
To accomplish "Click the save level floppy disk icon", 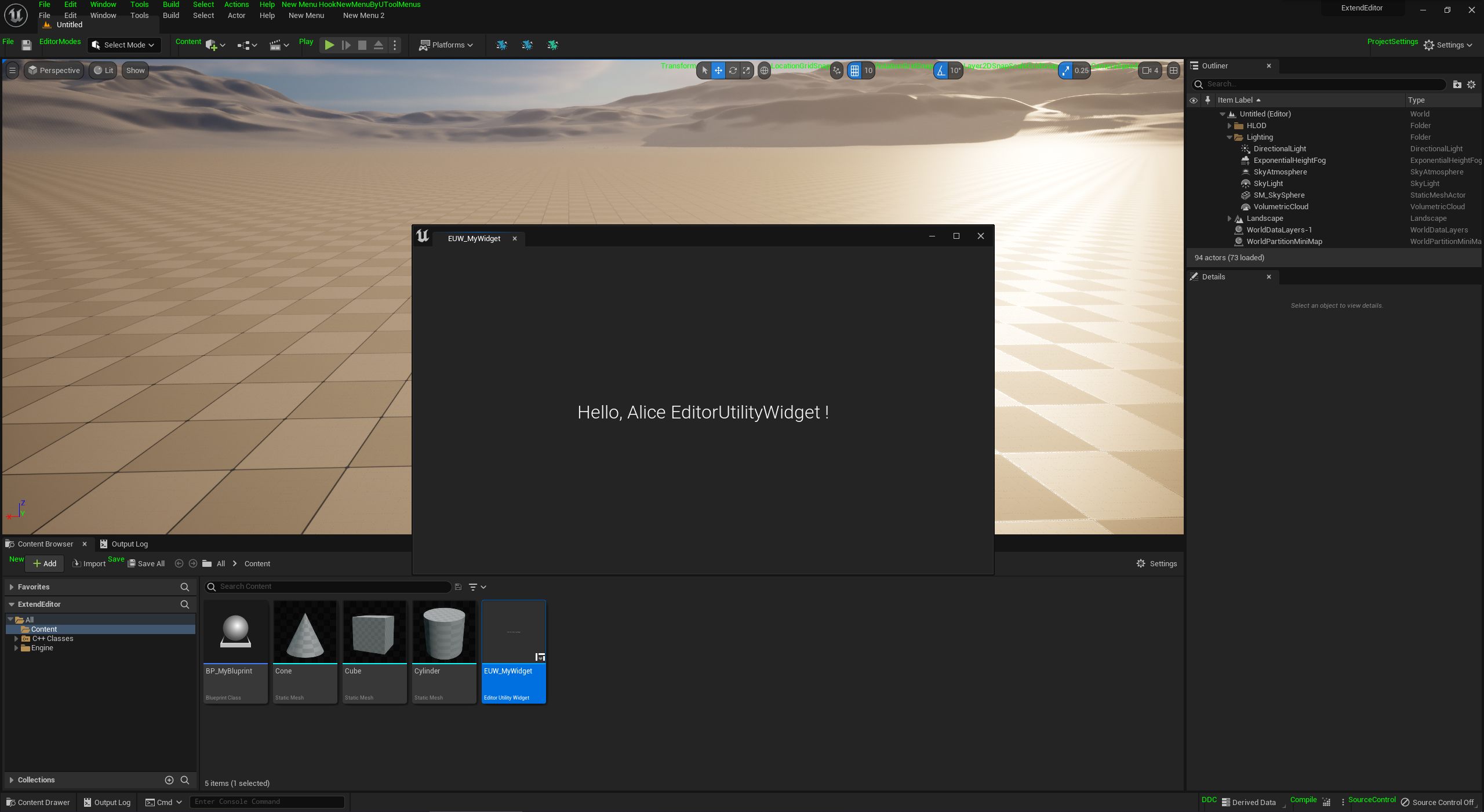I will 27,45.
